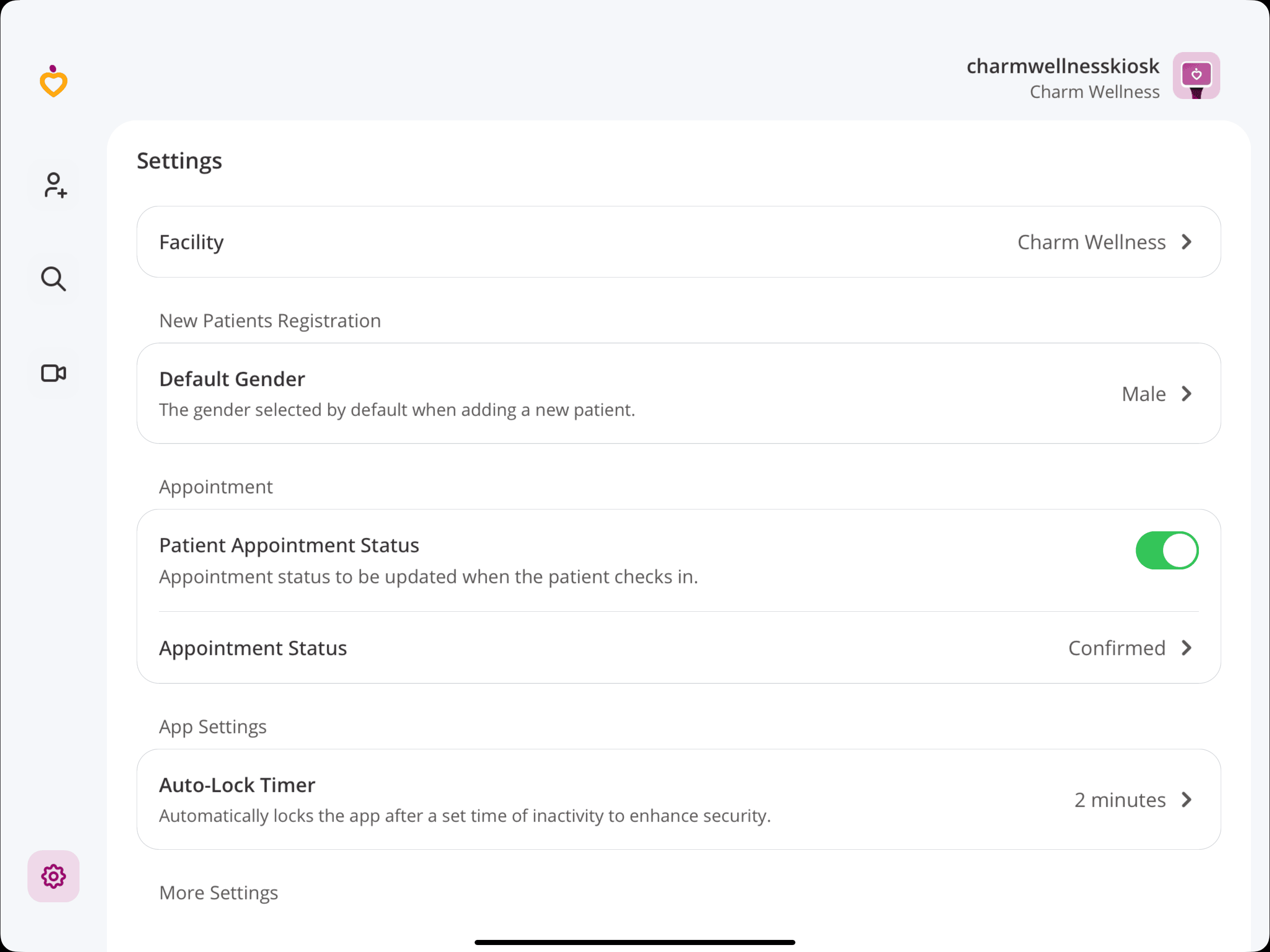Click the Charm heart logo icon
Image resolution: width=1270 pixels, height=952 pixels.
[53, 81]
